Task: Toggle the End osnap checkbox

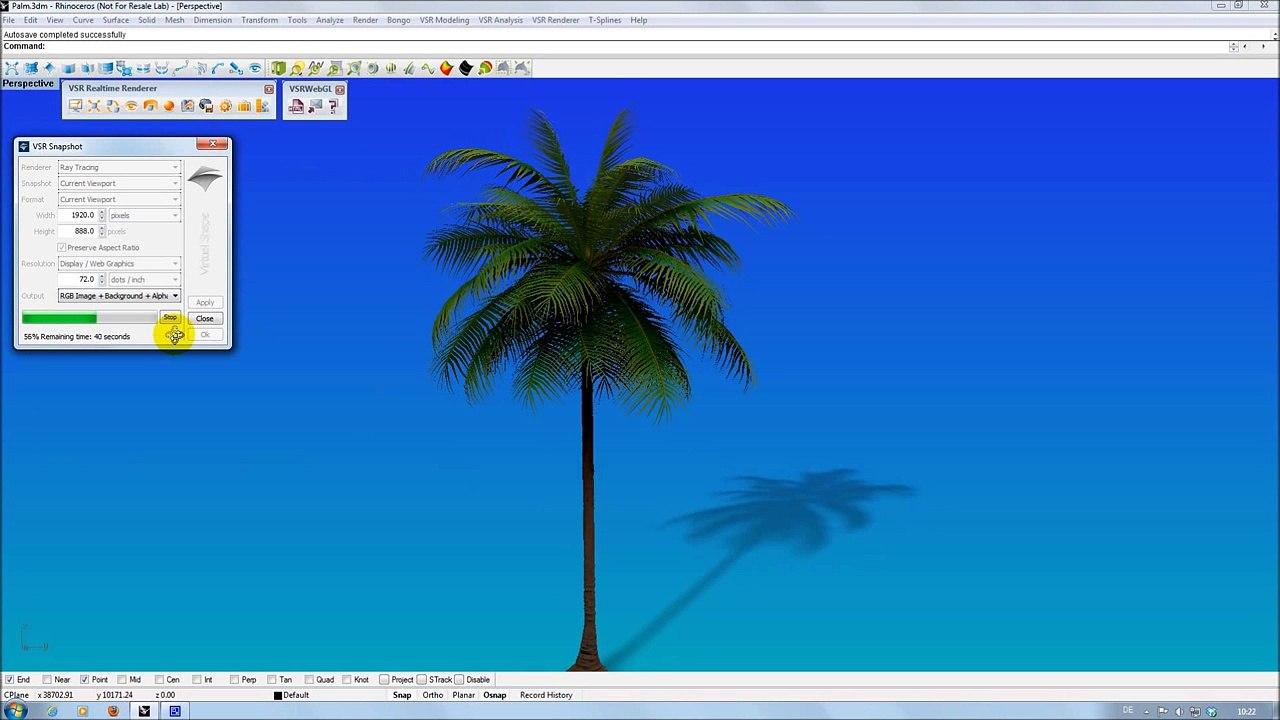Action: click(x=9, y=680)
